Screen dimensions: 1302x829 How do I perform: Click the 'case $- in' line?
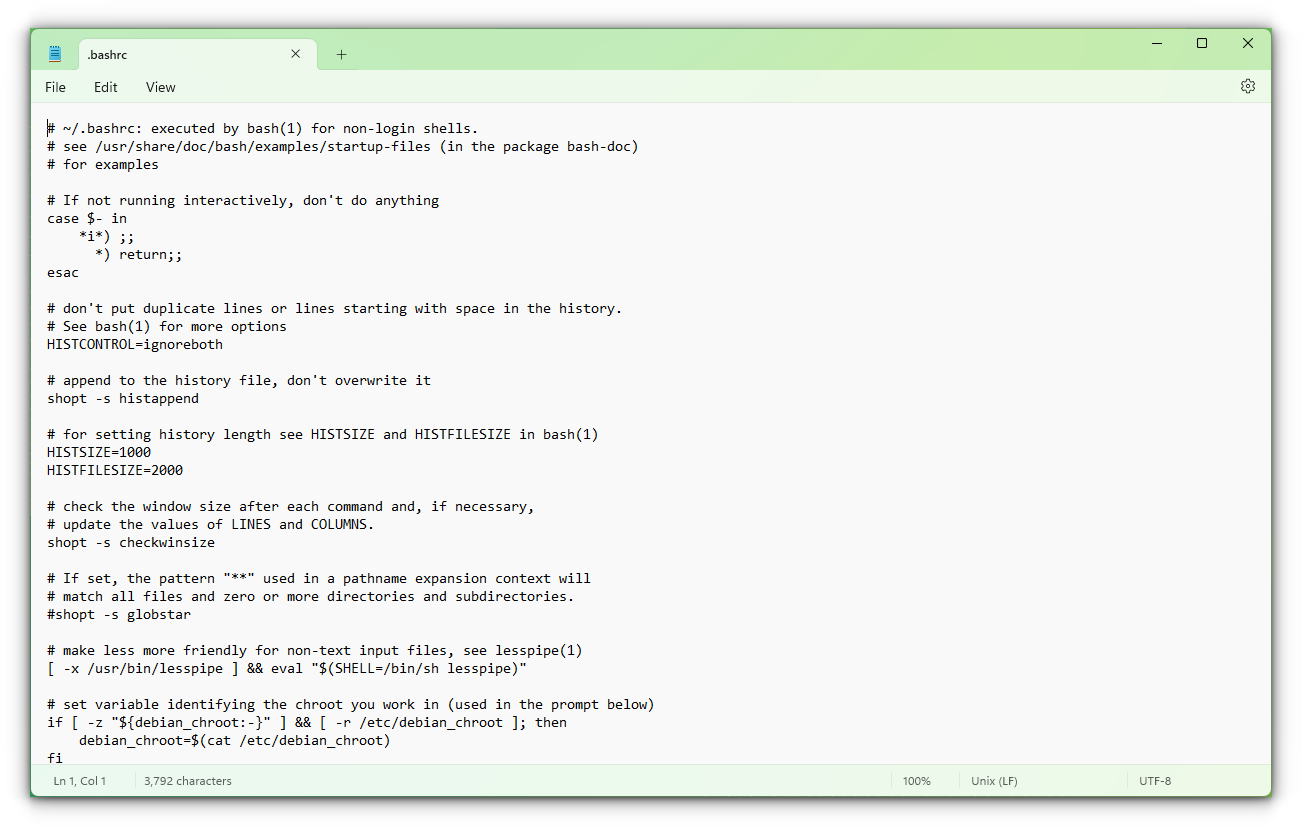(87, 218)
